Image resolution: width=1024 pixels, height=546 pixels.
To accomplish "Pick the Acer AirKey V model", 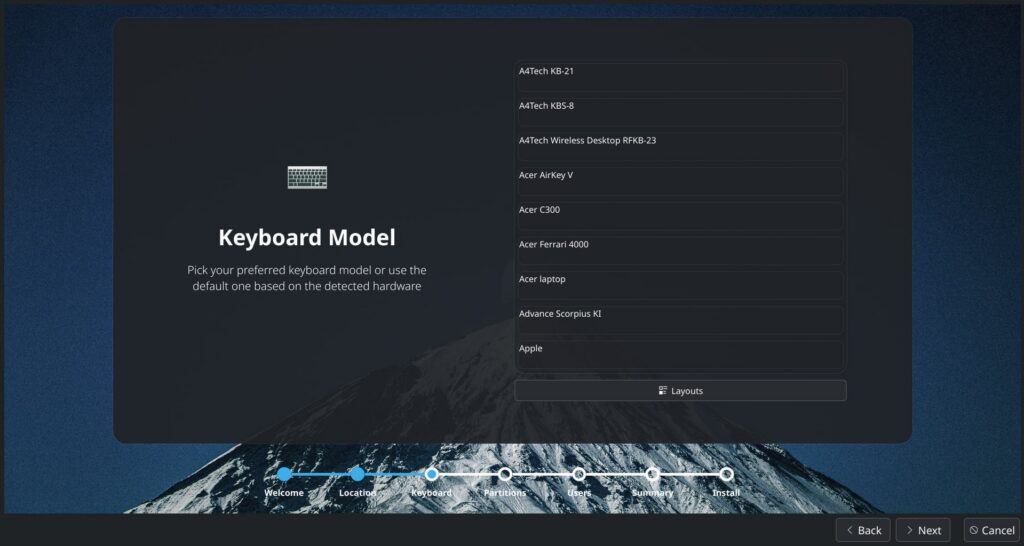I will pyautogui.click(x=680, y=182).
